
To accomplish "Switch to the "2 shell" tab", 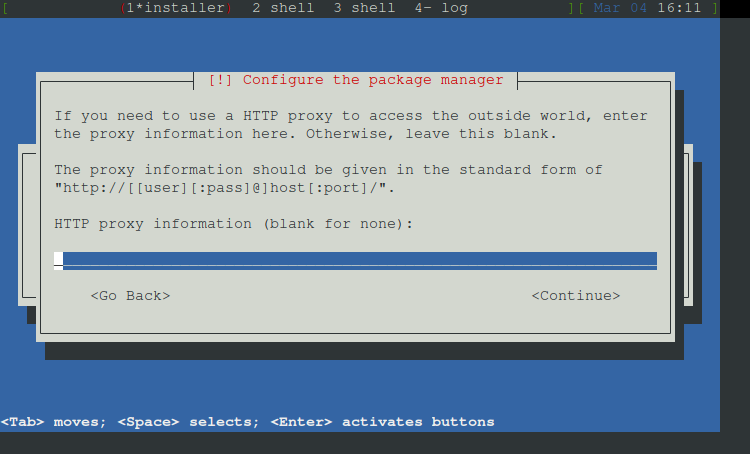I will [283, 8].
